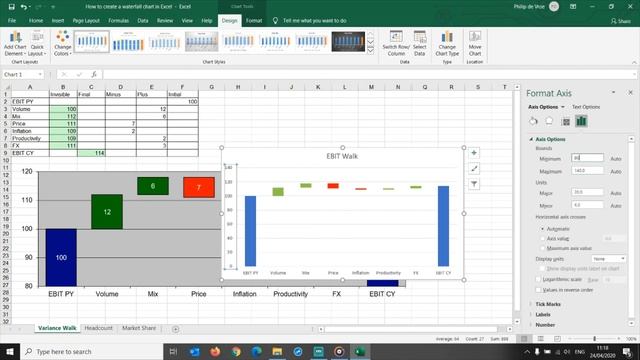Open the Quick Layout gallery
This screenshot has height=360, width=640.
point(37,43)
